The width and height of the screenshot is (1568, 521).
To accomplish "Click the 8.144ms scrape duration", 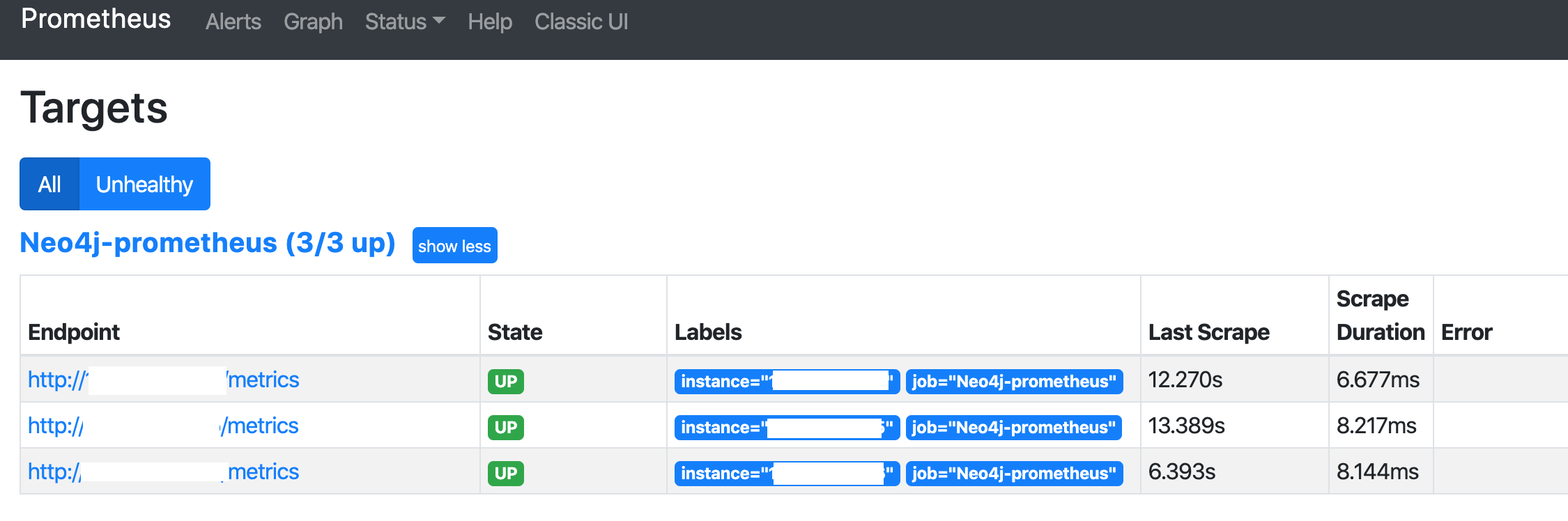I will 1378,472.
